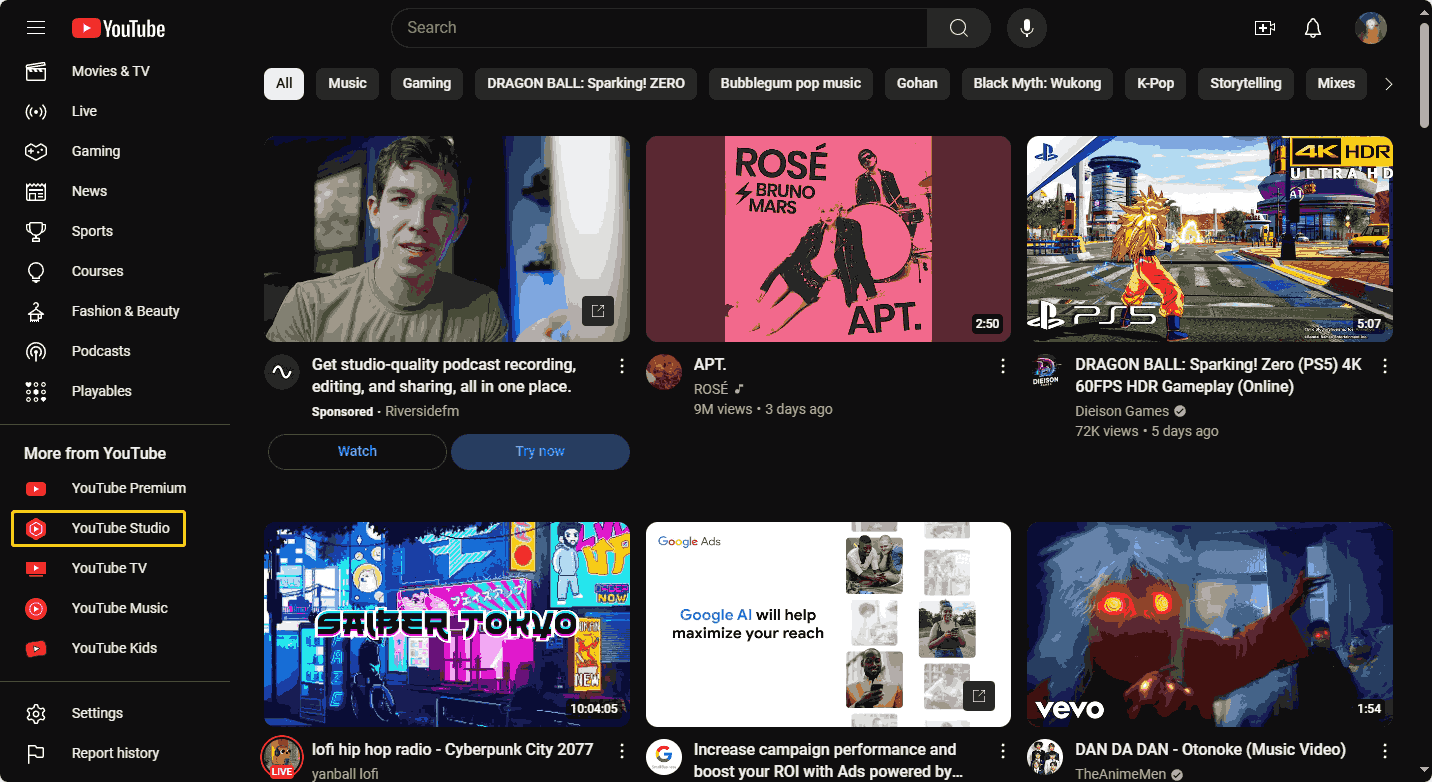Open more options for DRAGON BALL video
The image size is (1432, 782).
(x=1385, y=366)
